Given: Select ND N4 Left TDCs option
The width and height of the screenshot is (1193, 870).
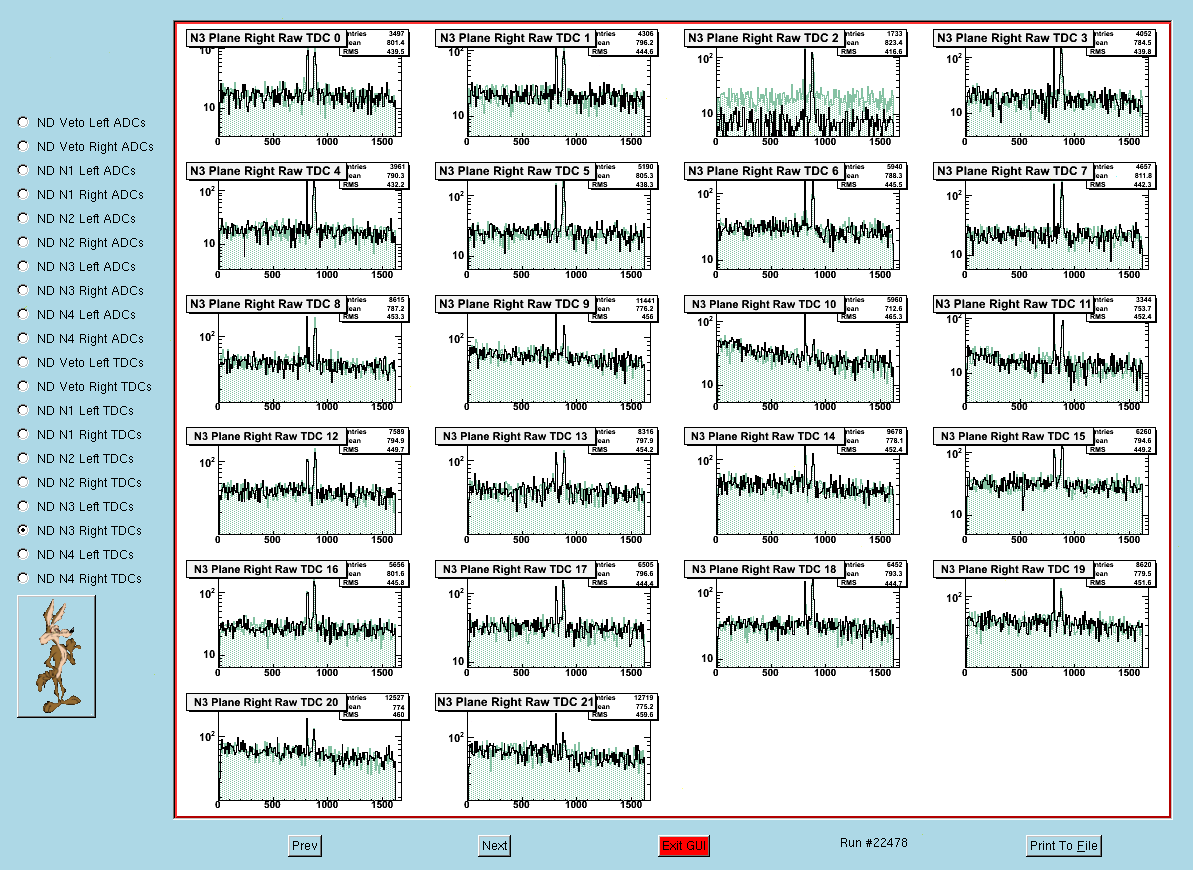Looking at the screenshot, I should (23, 554).
